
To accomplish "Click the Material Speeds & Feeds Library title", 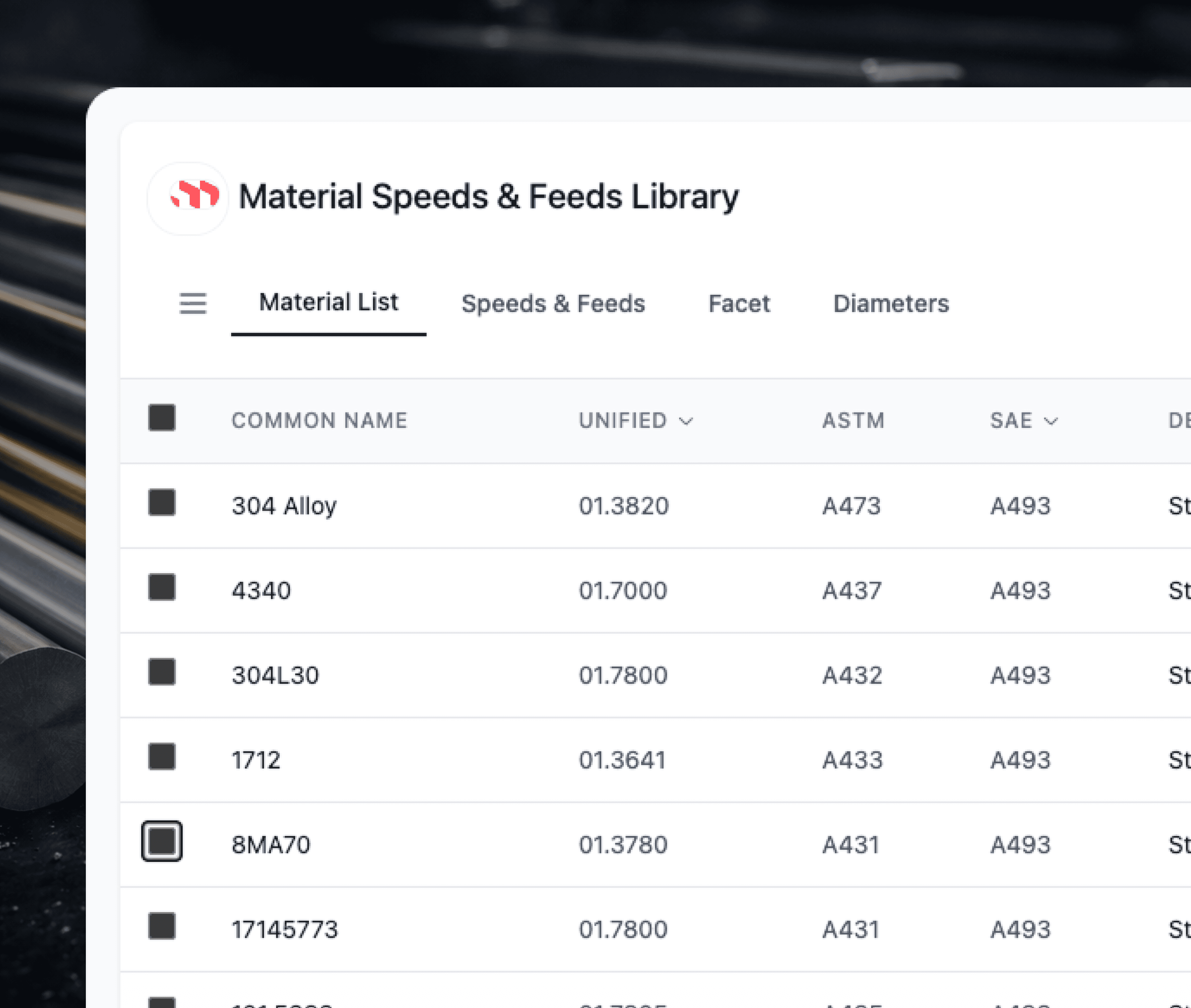I will pos(488,197).
